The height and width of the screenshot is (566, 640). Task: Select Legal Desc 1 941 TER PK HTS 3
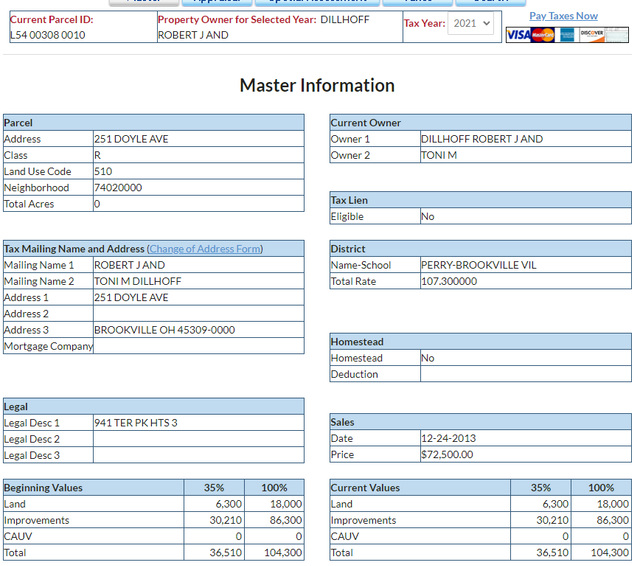(x=136, y=423)
